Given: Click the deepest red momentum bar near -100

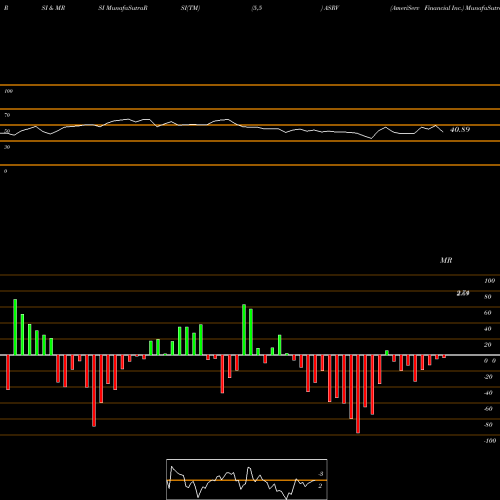Looking at the screenshot, I should 358,394.
